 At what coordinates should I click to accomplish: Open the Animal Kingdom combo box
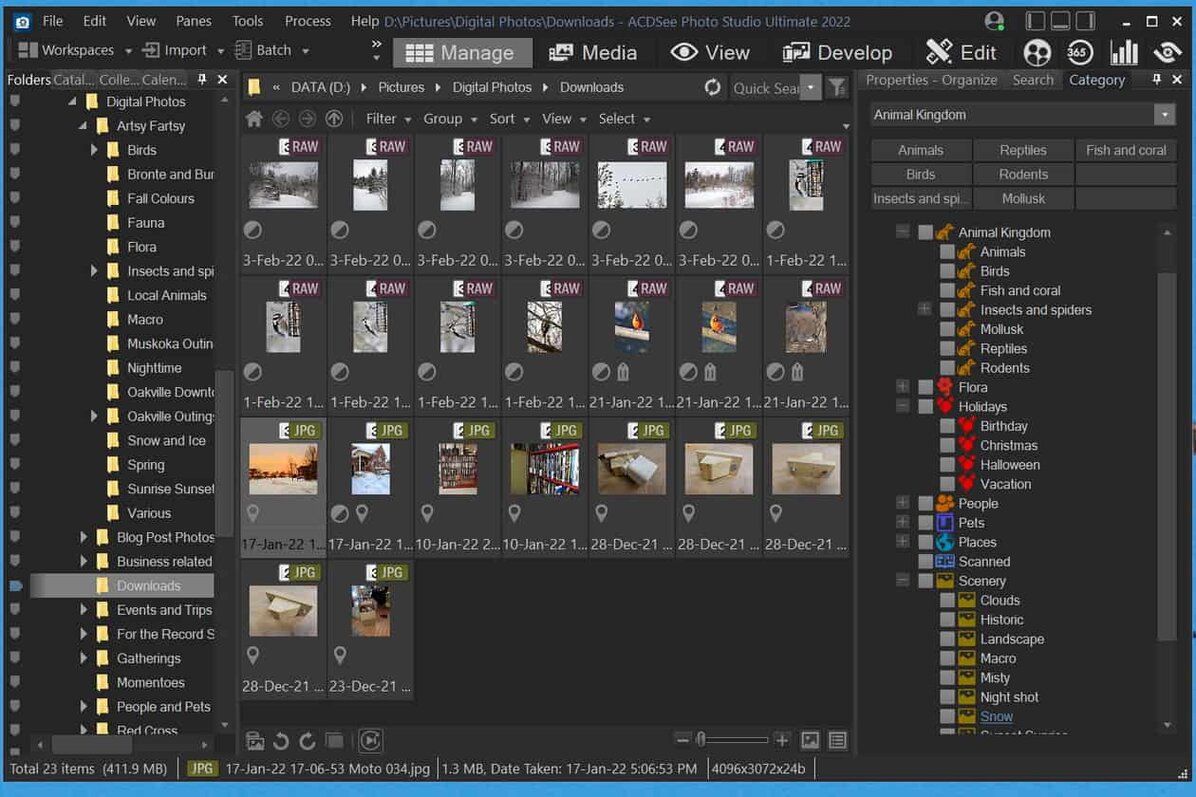tap(1022, 115)
